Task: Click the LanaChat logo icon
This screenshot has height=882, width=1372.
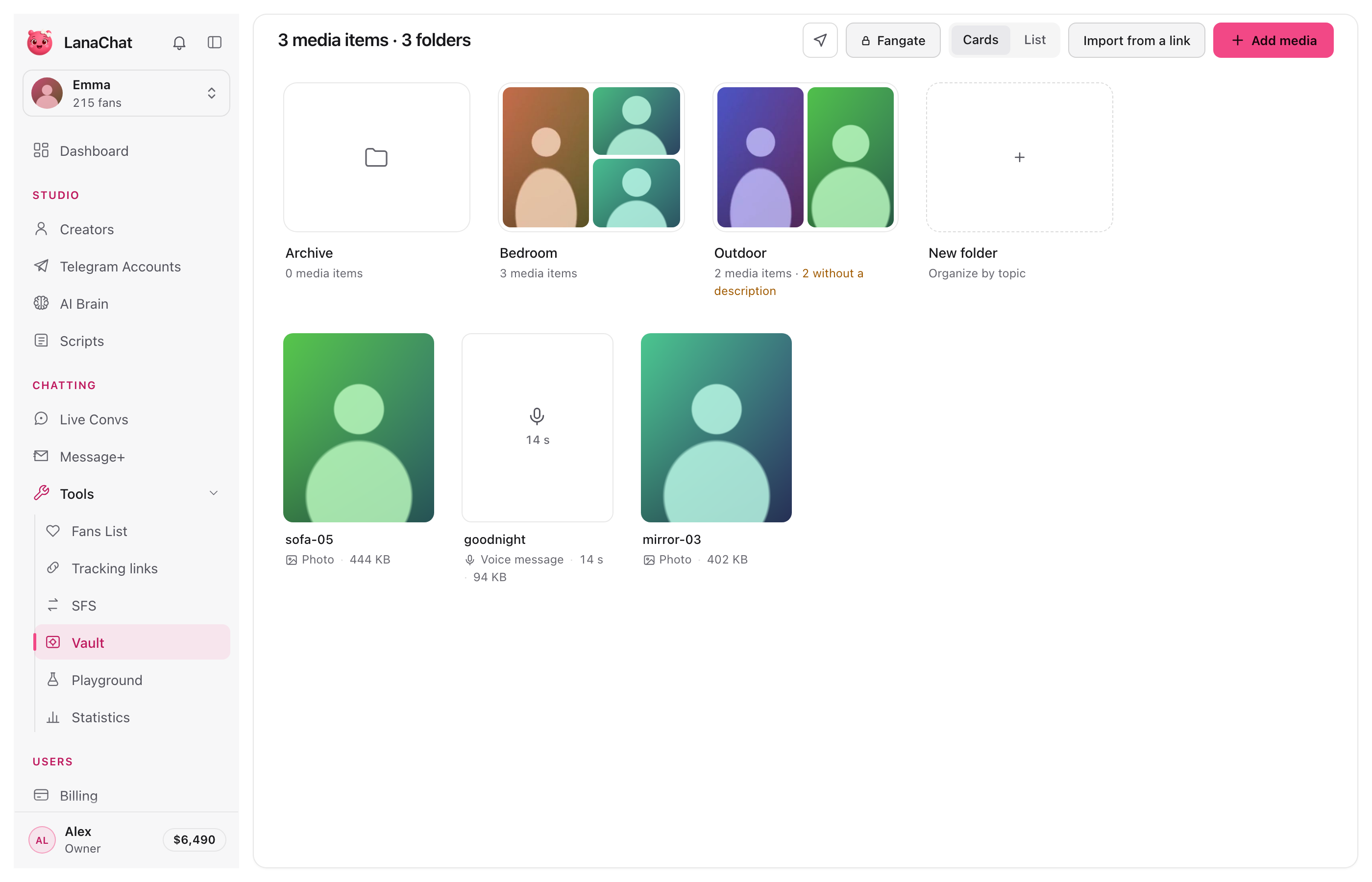Action: tap(40, 42)
